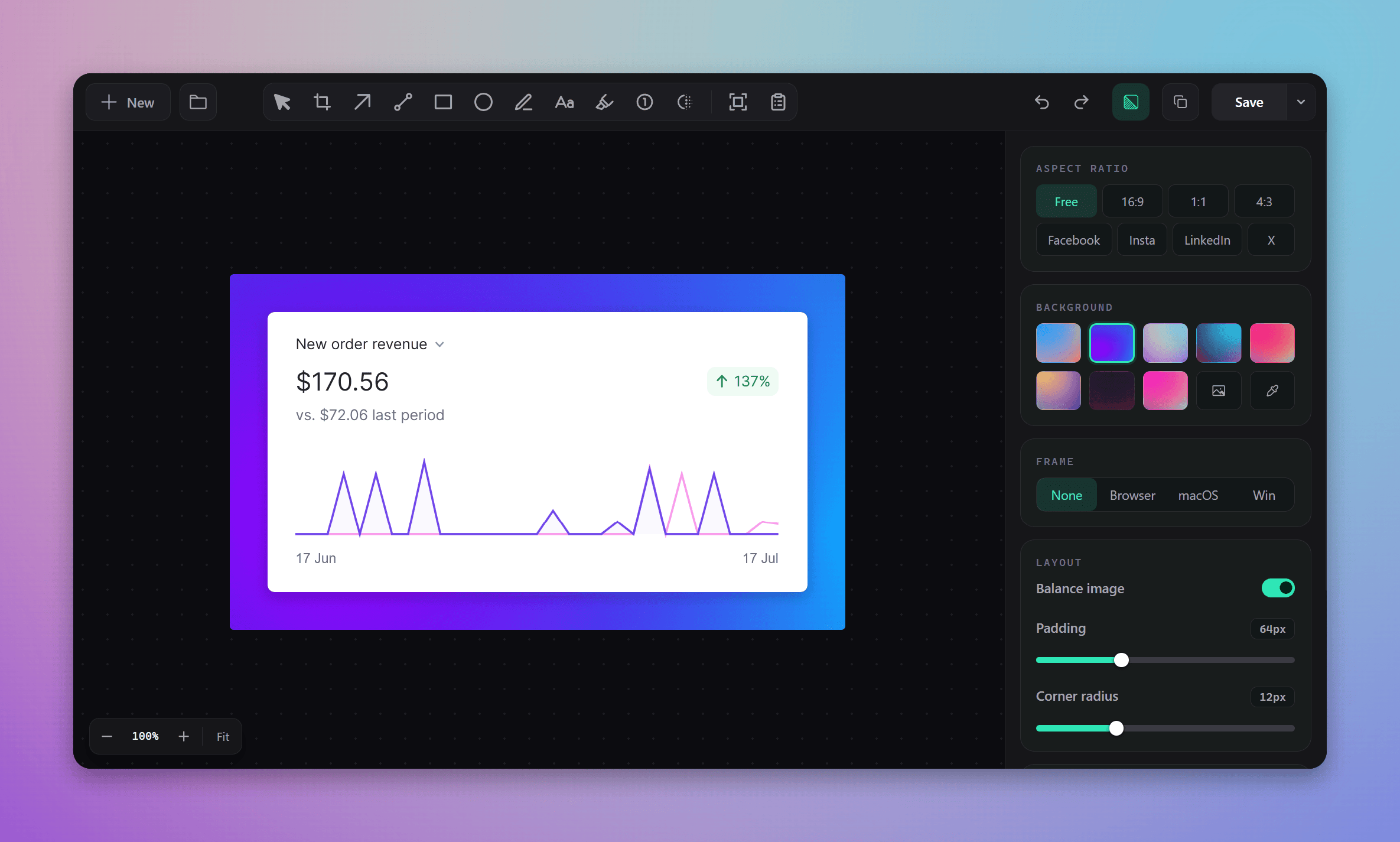Click the "Corner radius" label text
The height and width of the screenshot is (842, 1400).
pos(1077,696)
